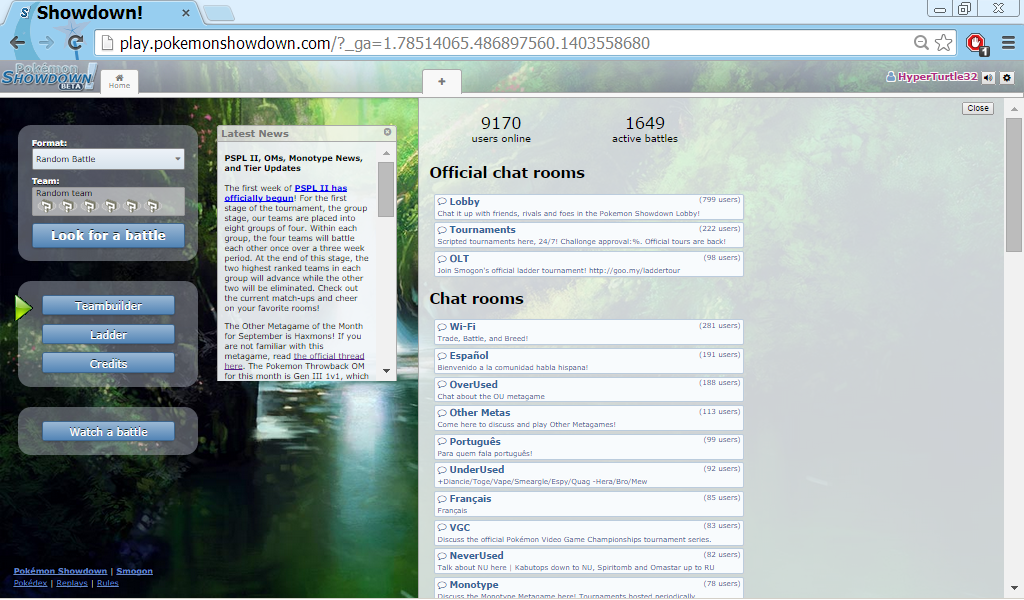The image size is (1024, 600).
Task: Click the '1649 active battles' count
Action: [x=645, y=129]
